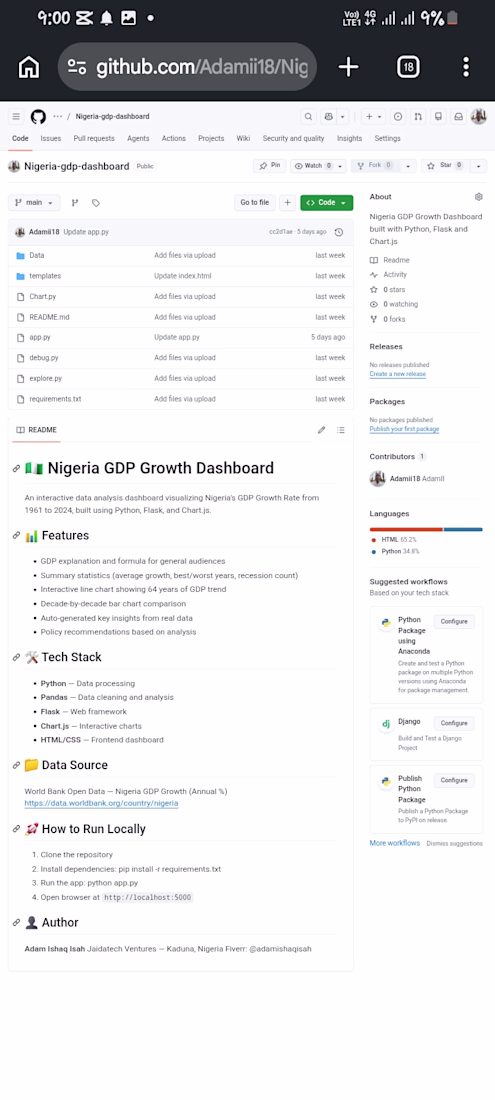Expand the main branch dropdown

tap(34, 203)
